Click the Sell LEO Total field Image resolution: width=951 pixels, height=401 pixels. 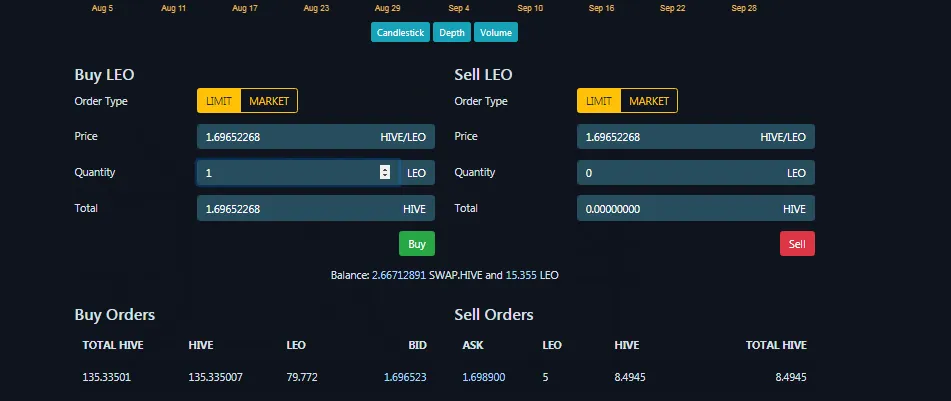(x=696, y=209)
